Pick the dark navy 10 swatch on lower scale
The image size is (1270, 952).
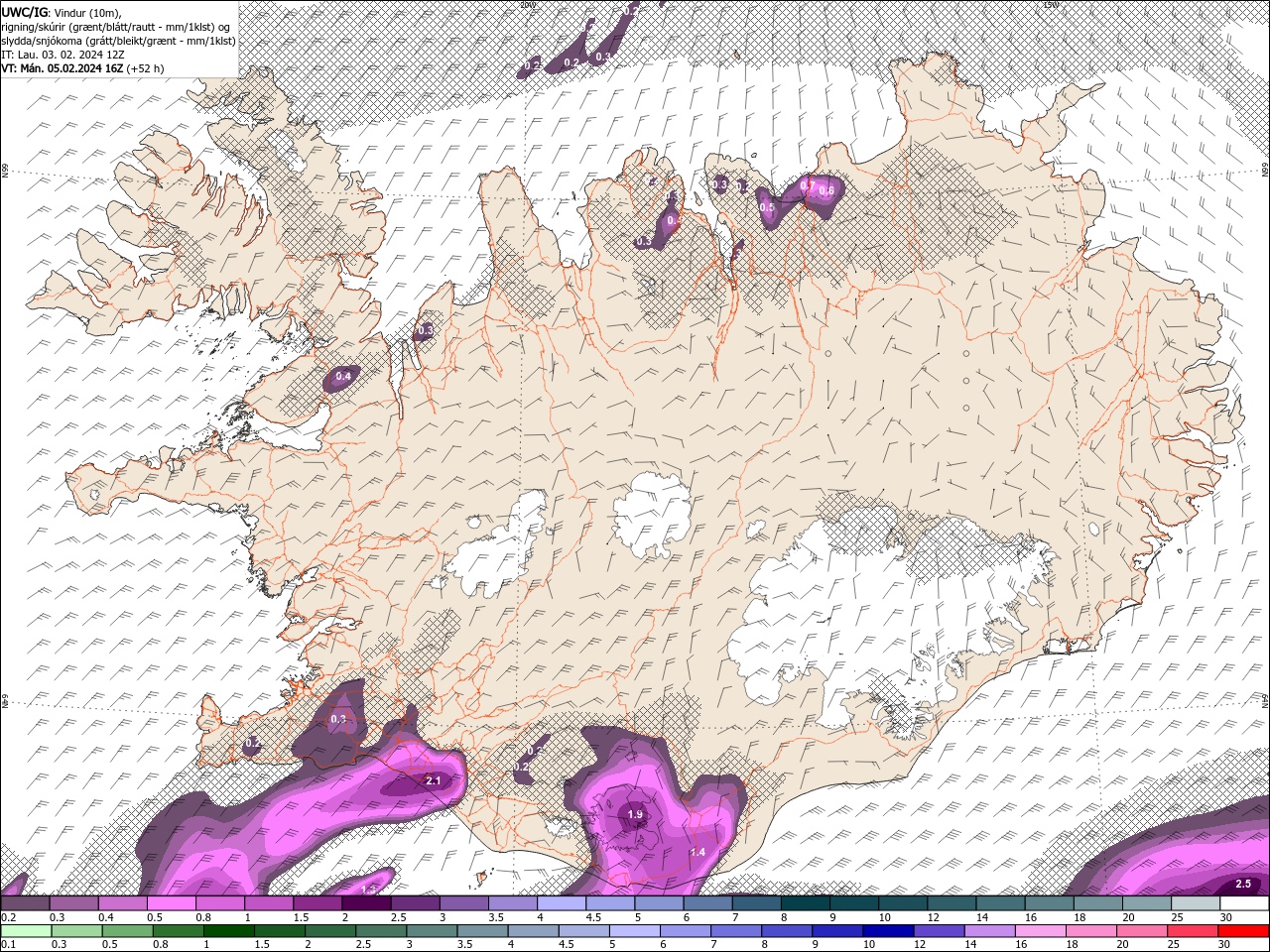click(x=887, y=931)
